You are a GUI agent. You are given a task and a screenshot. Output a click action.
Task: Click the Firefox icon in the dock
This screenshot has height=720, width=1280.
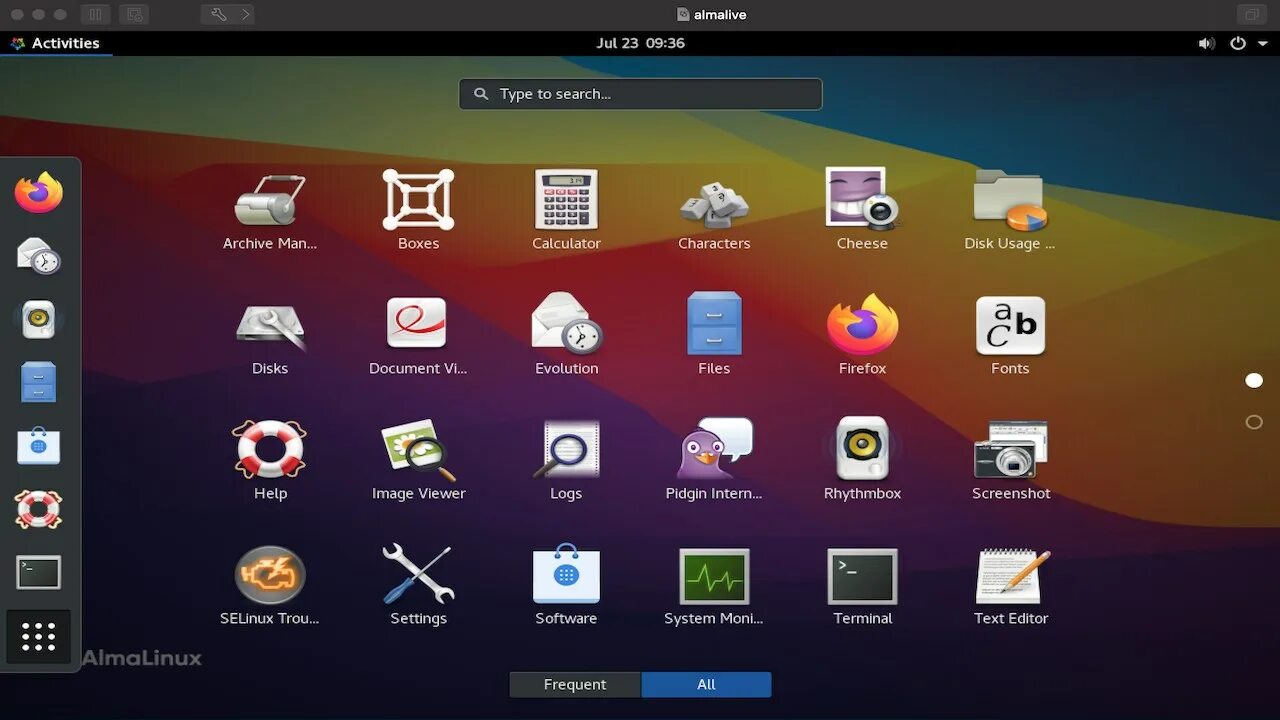coord(39,192)
